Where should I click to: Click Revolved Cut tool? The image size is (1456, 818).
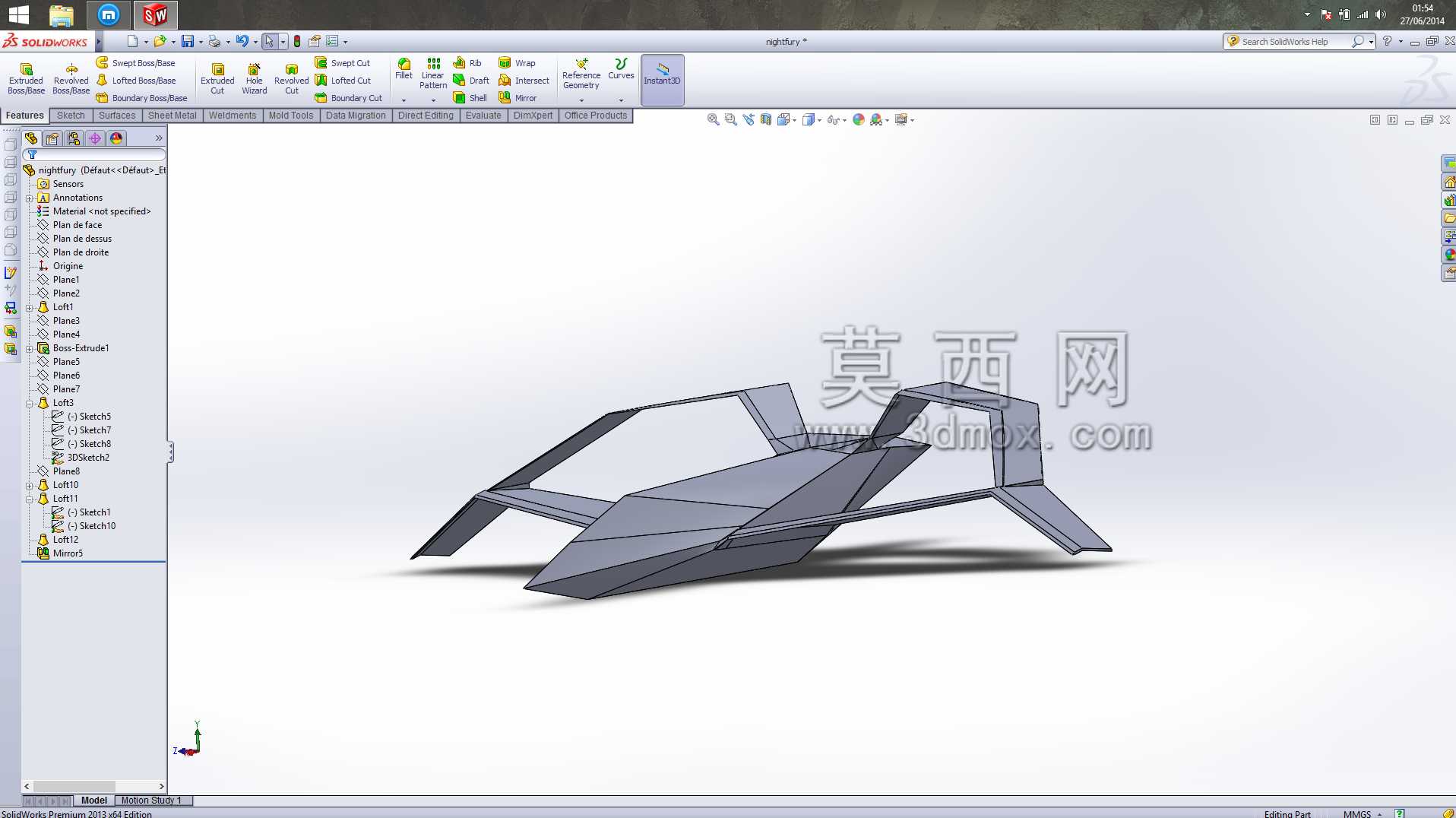click(x=292, y=79)
